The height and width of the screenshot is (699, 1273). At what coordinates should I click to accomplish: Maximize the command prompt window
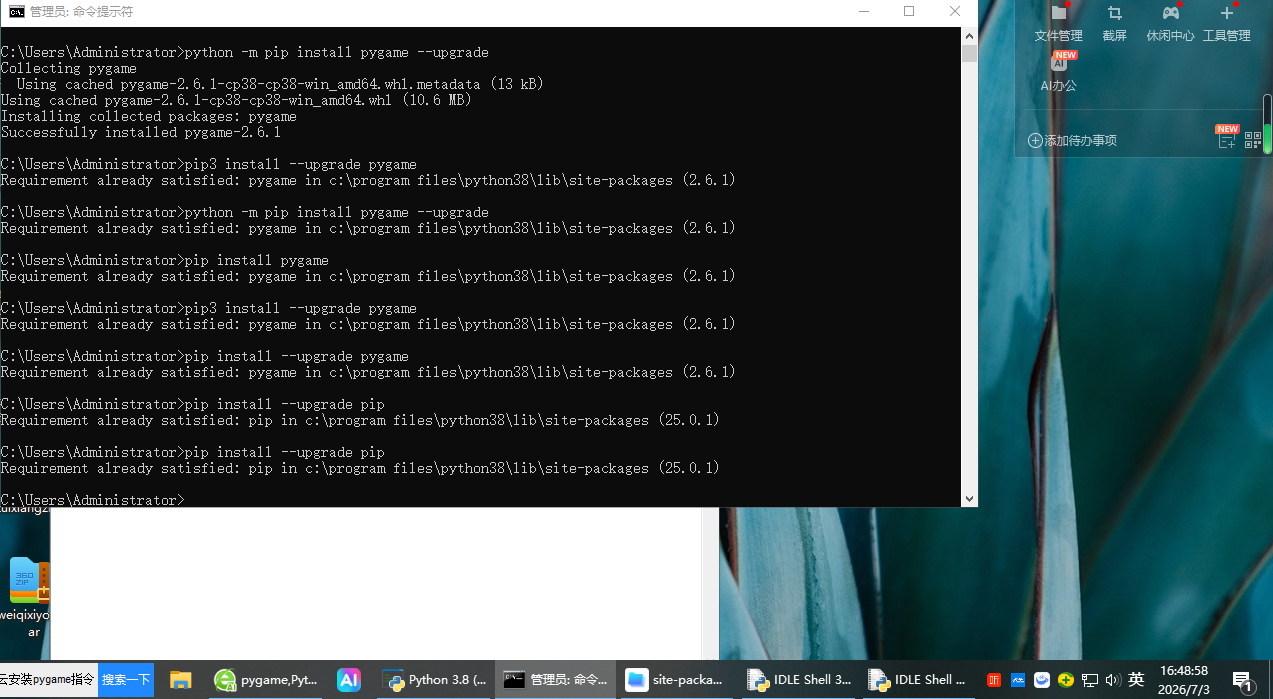point(909,11)
